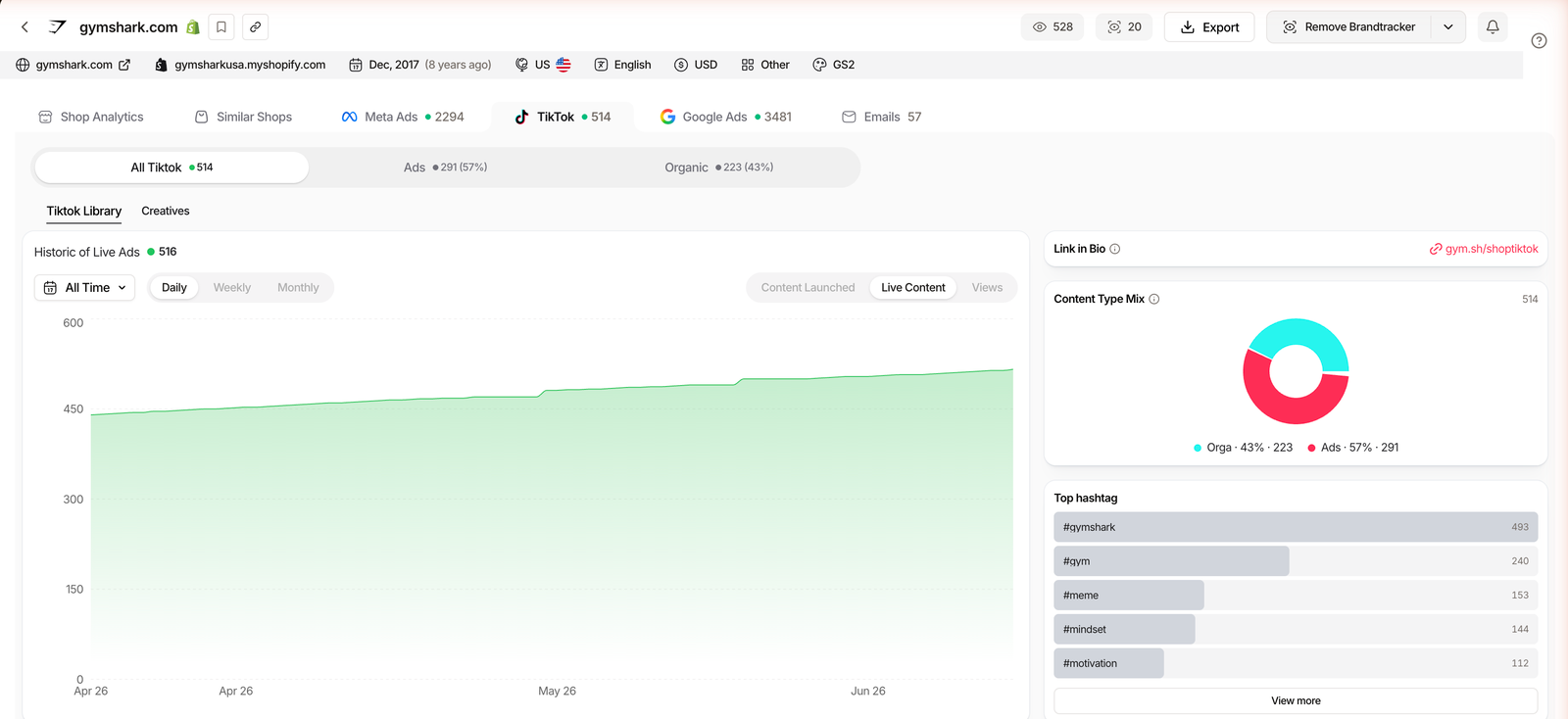The image size is (1568, 719).
Task: Open the Shop Analytics tab
Action: click(x=91, y=117)
